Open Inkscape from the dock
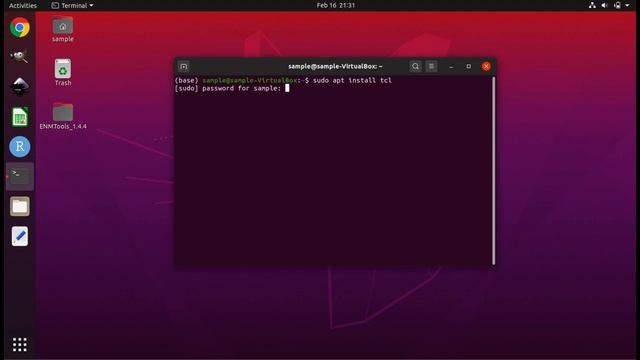The image size is (640, 360). pos(20,87)
